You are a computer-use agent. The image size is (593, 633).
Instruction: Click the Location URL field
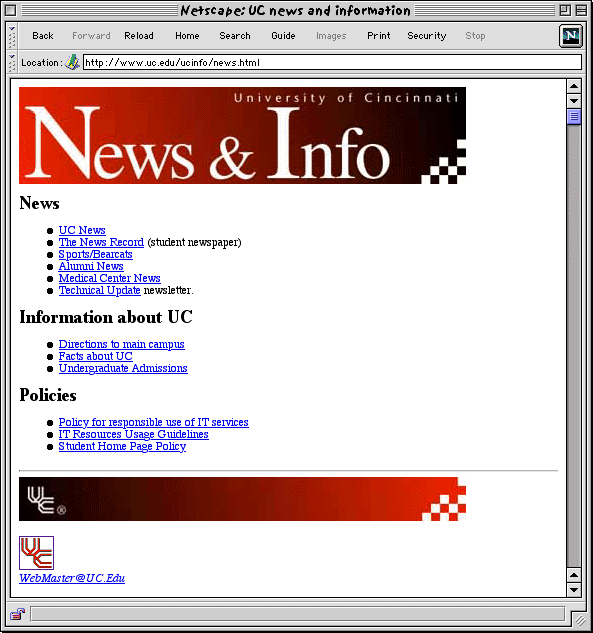click(332, 63)
